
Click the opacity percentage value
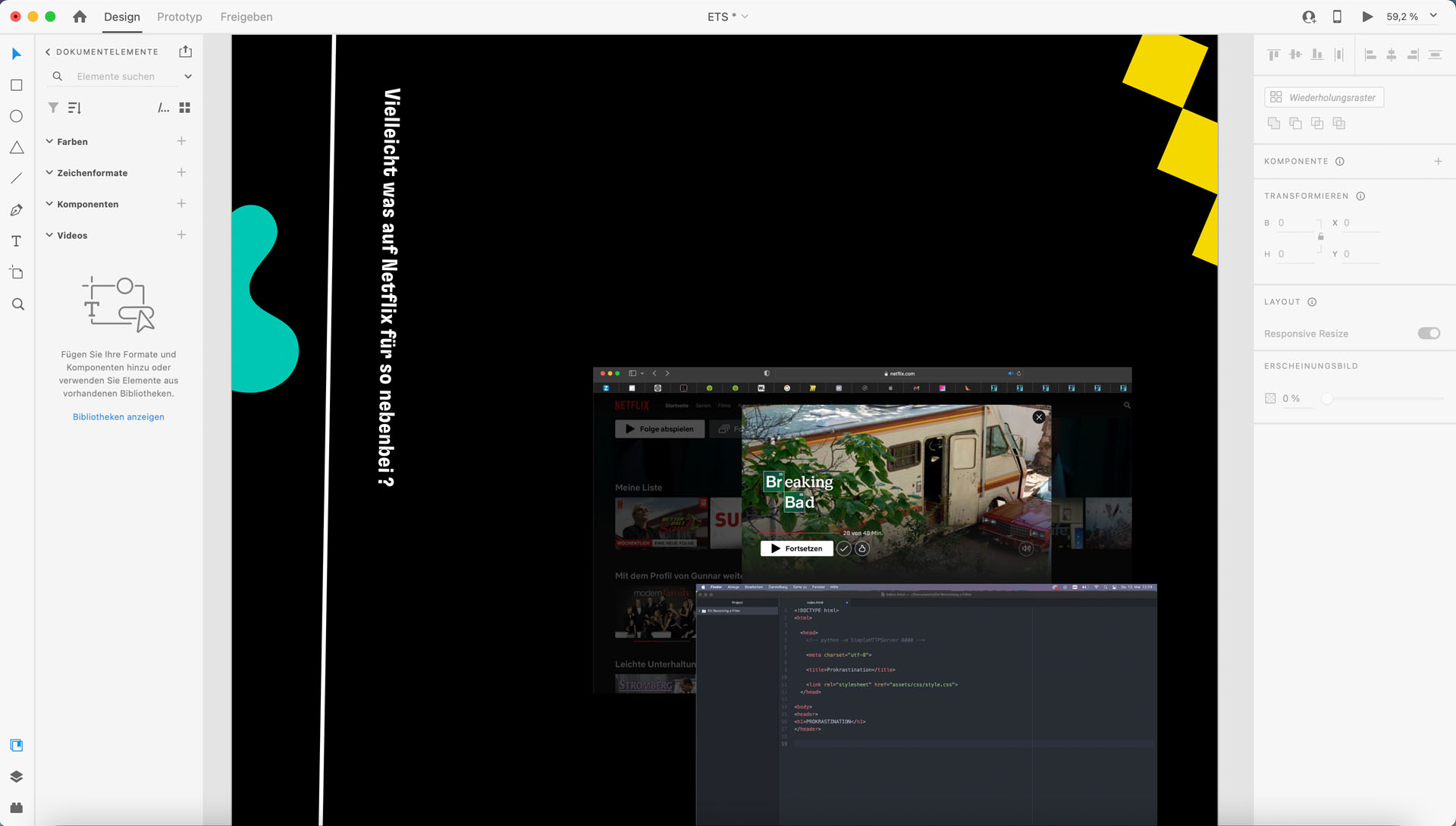(x=1291, y=398)
